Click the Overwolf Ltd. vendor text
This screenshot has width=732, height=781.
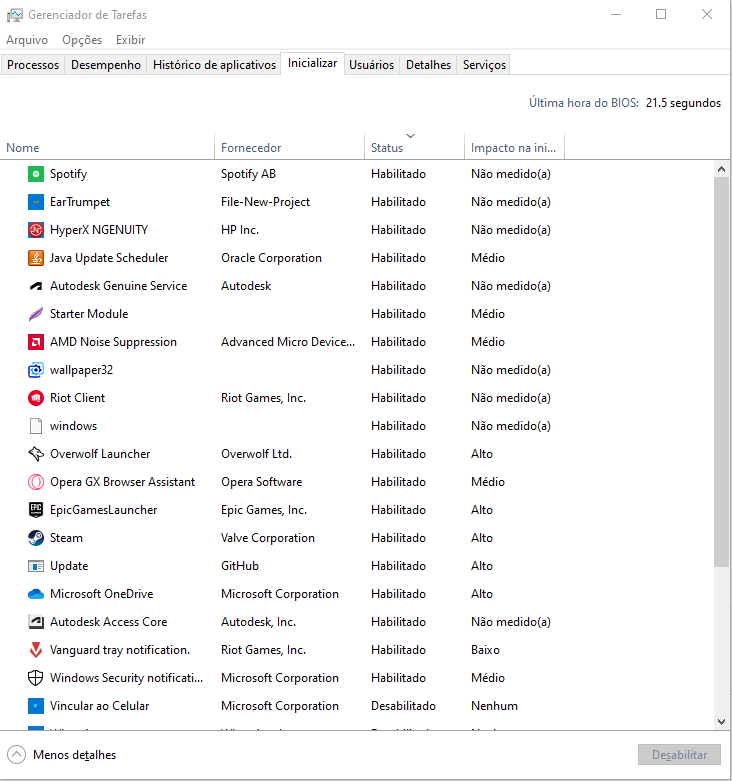pyautogui.click(x=256, y=454)
